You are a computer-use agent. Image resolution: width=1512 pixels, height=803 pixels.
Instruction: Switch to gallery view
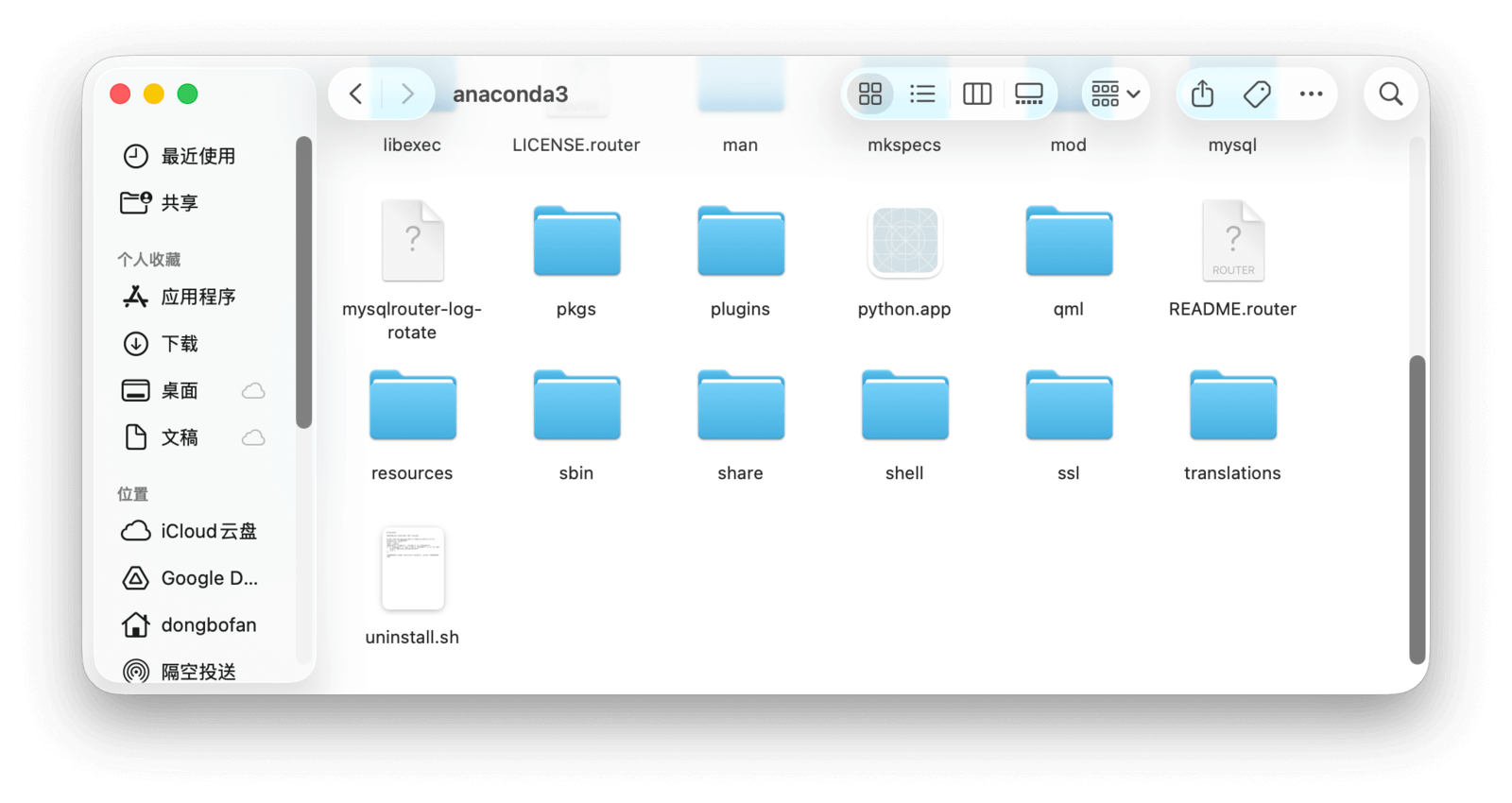coord(1029,94)
